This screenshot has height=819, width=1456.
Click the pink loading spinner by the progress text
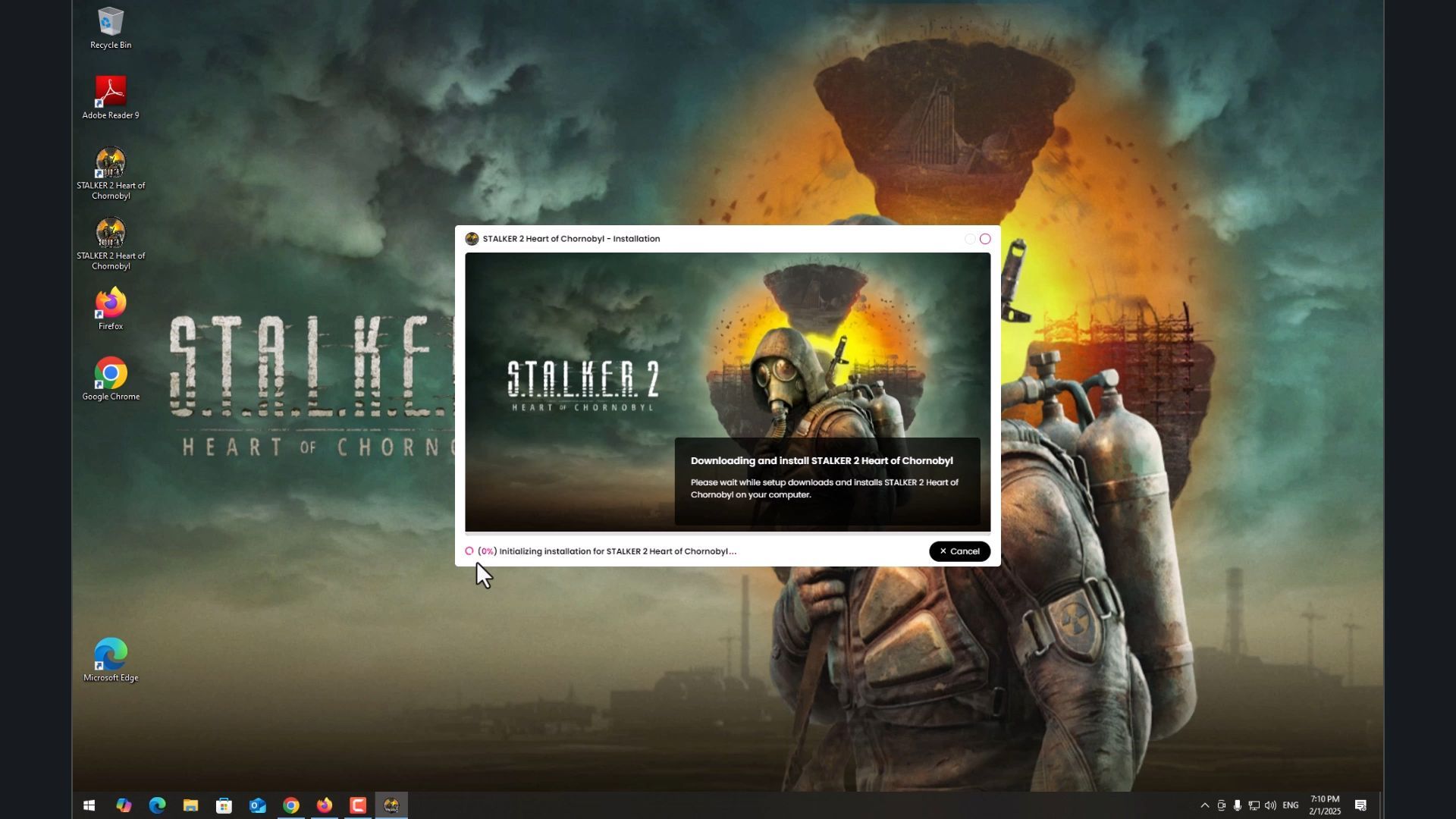point(469,551)
